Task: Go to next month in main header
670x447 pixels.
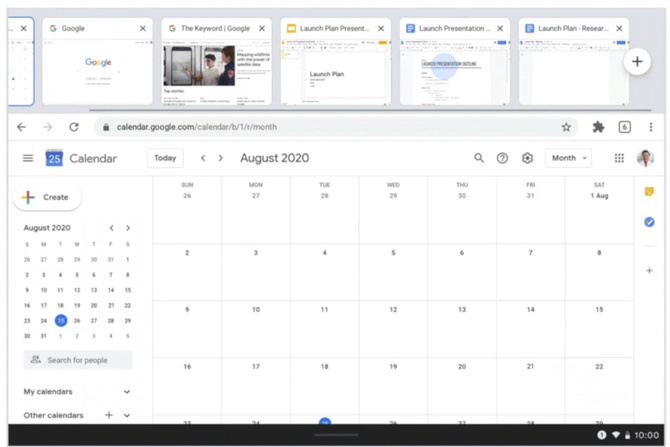Action: (x=220, y=158)
